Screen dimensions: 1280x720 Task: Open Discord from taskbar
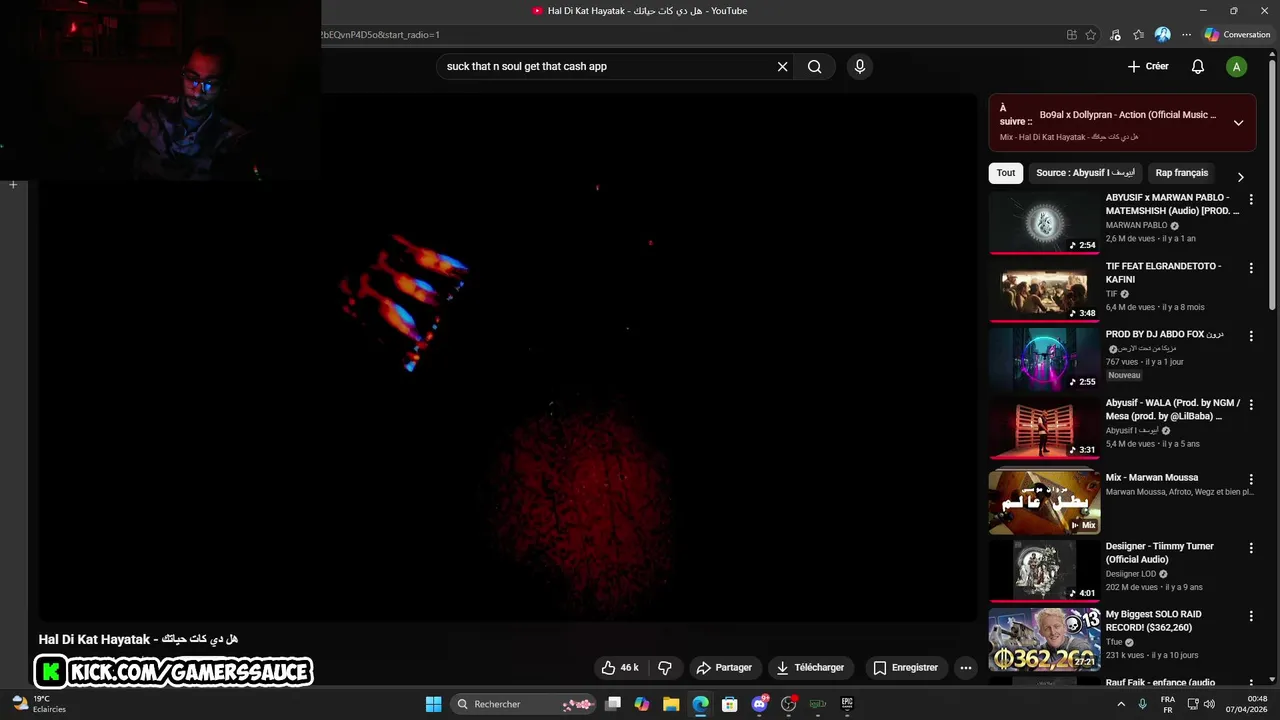click(x=759, y=704)
